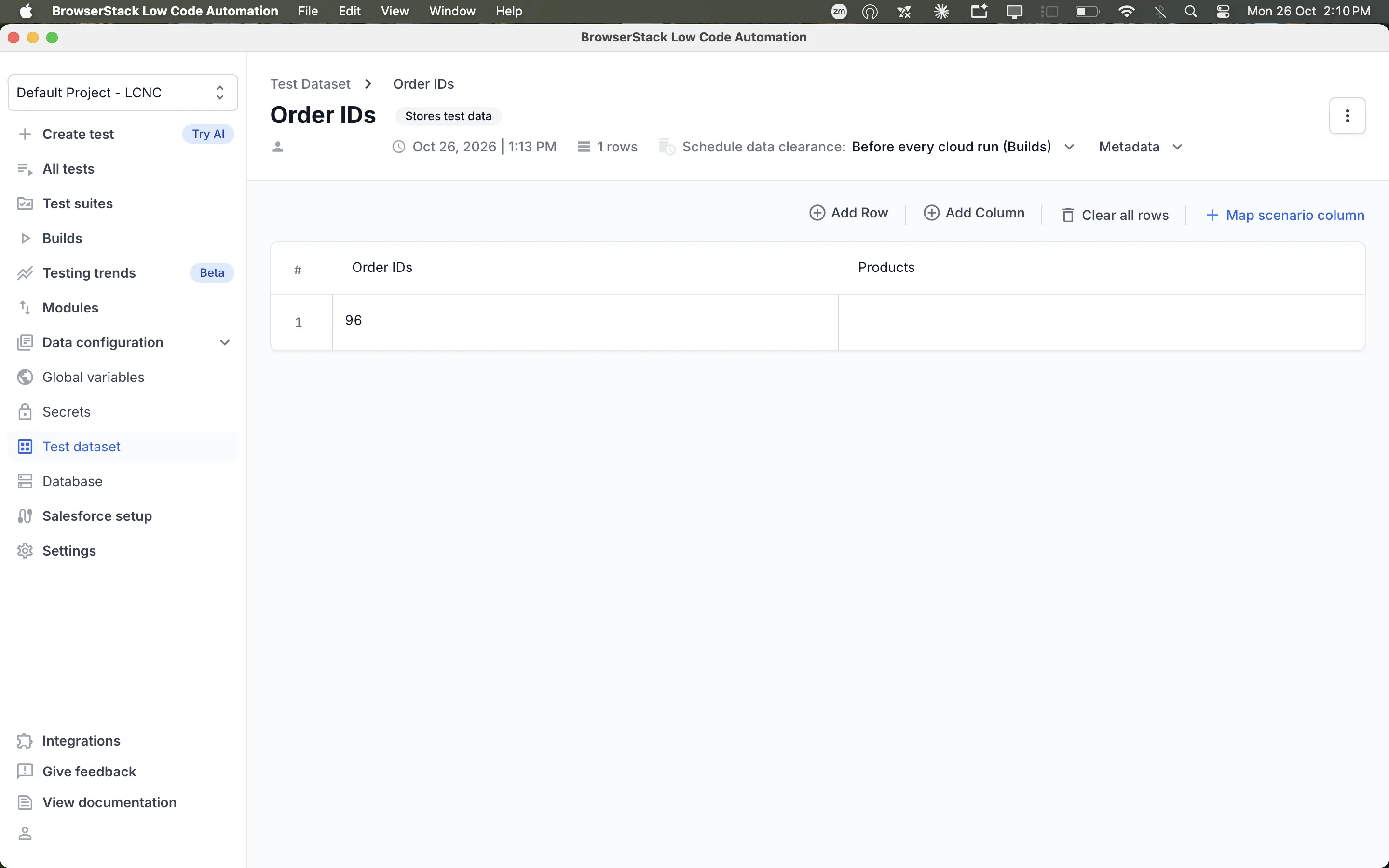Image resolution: width=1389 pixels, height=868 pixels.
Task: Select the empty Products cell in row 1
Action: pyautogui.click(x=1102, y=322)
